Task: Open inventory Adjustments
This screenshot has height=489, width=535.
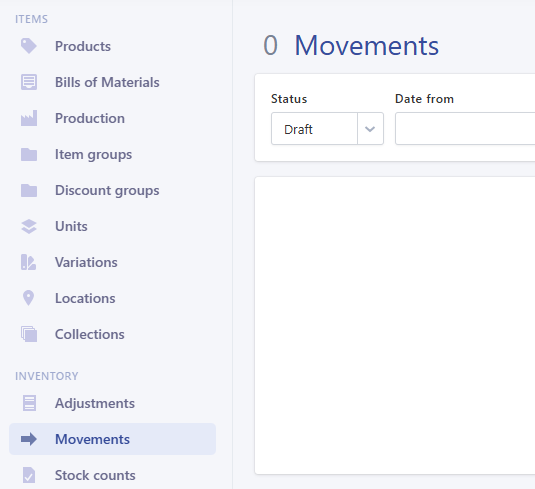Action: coord(95,403)
